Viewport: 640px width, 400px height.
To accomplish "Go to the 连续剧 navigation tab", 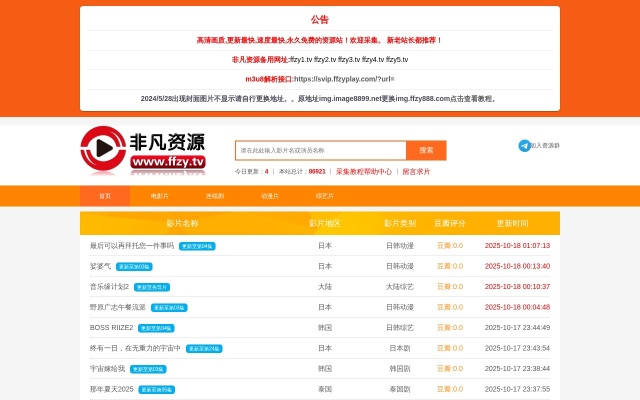I will pyautogui.click(x=215, y=196).
